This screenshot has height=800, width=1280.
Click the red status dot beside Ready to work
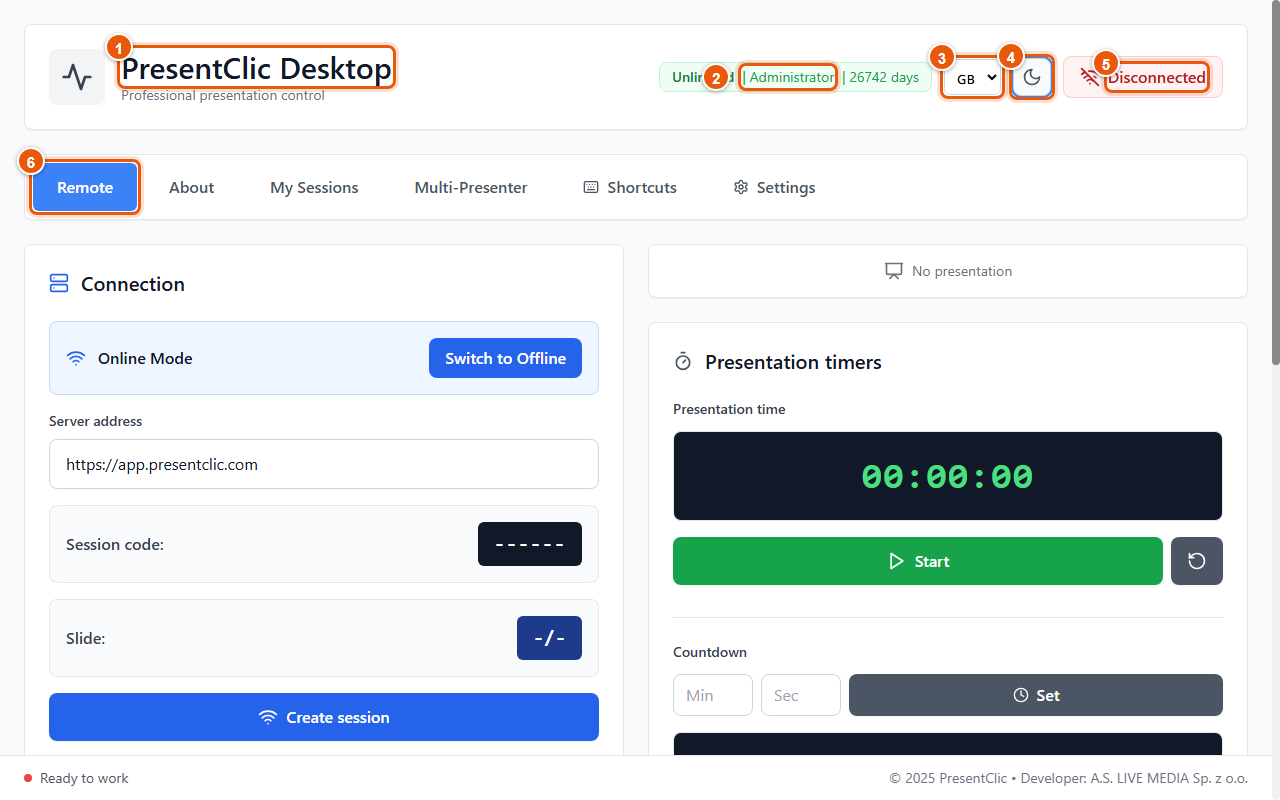tap(28, 778)
